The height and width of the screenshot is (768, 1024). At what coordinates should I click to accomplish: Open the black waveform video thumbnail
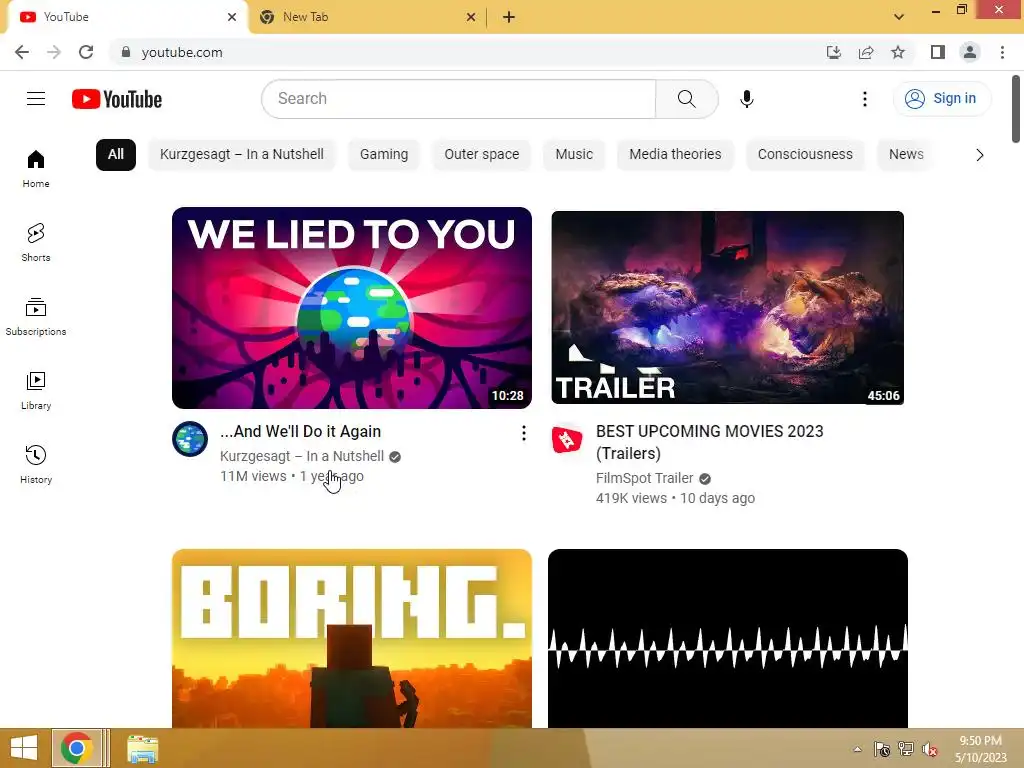point(728,638)
